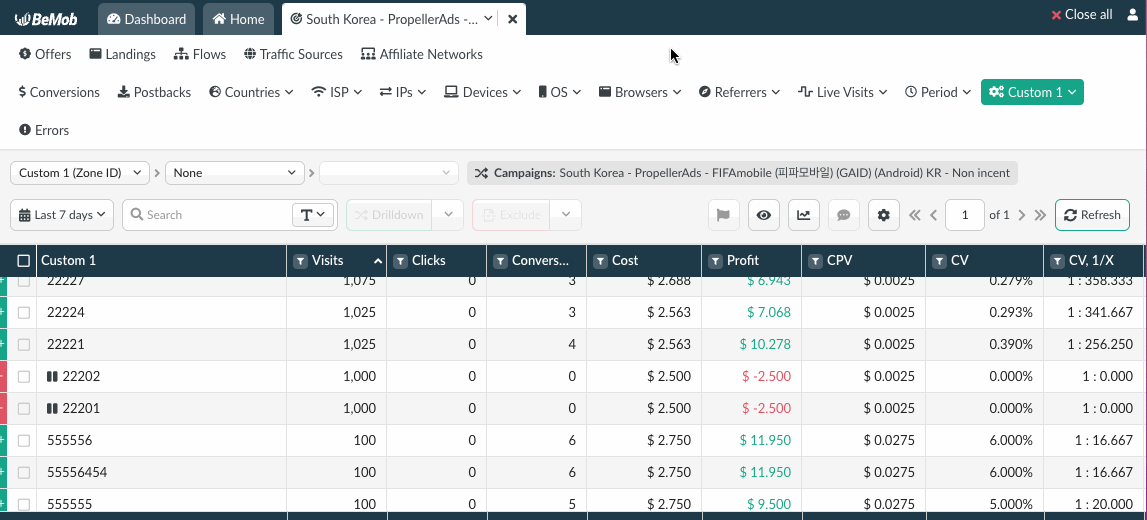Image resolution: width=1147 pixels, height=520 pixels.
Task: Open the Landings report
Action: tap(122, 54)
